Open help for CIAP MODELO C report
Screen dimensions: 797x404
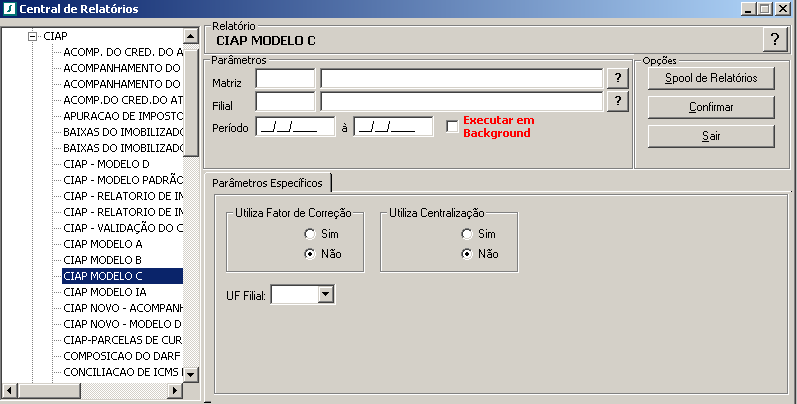pyautogui.click(x=775, y=39)
